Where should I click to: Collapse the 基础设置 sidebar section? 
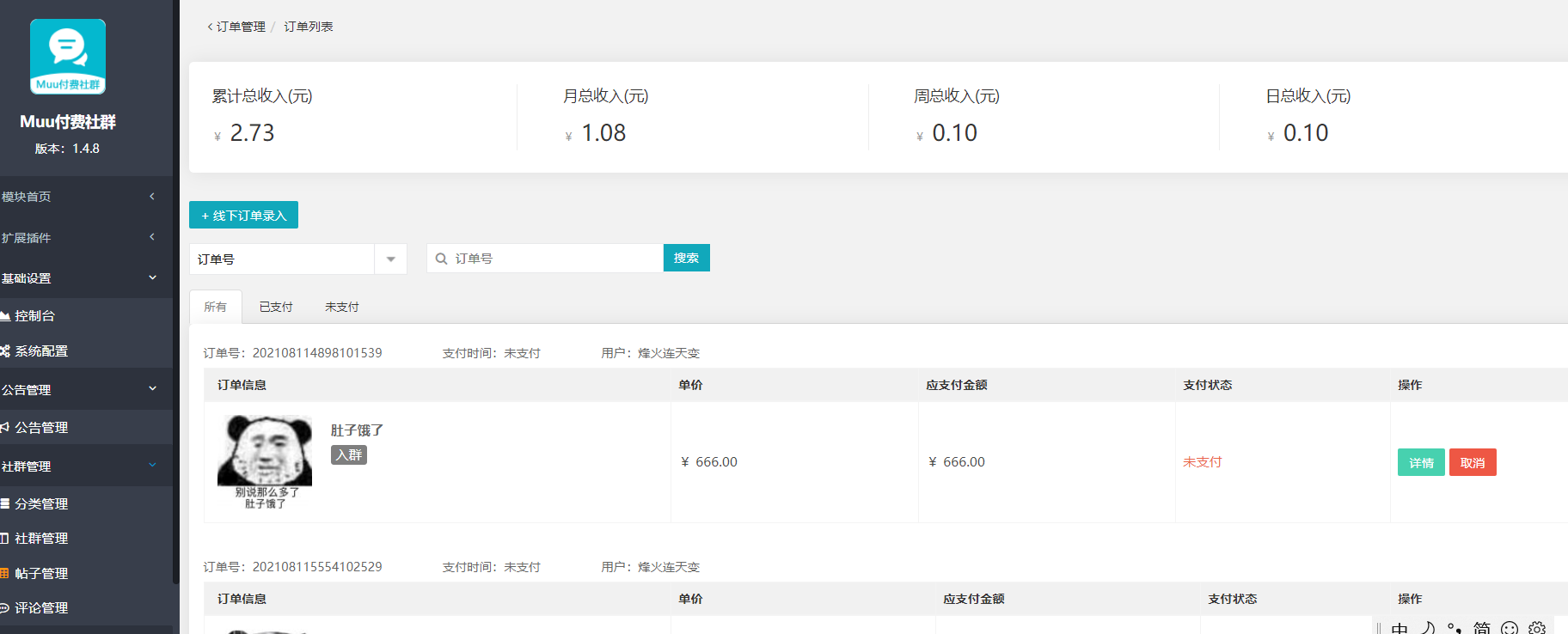point(77,278)
